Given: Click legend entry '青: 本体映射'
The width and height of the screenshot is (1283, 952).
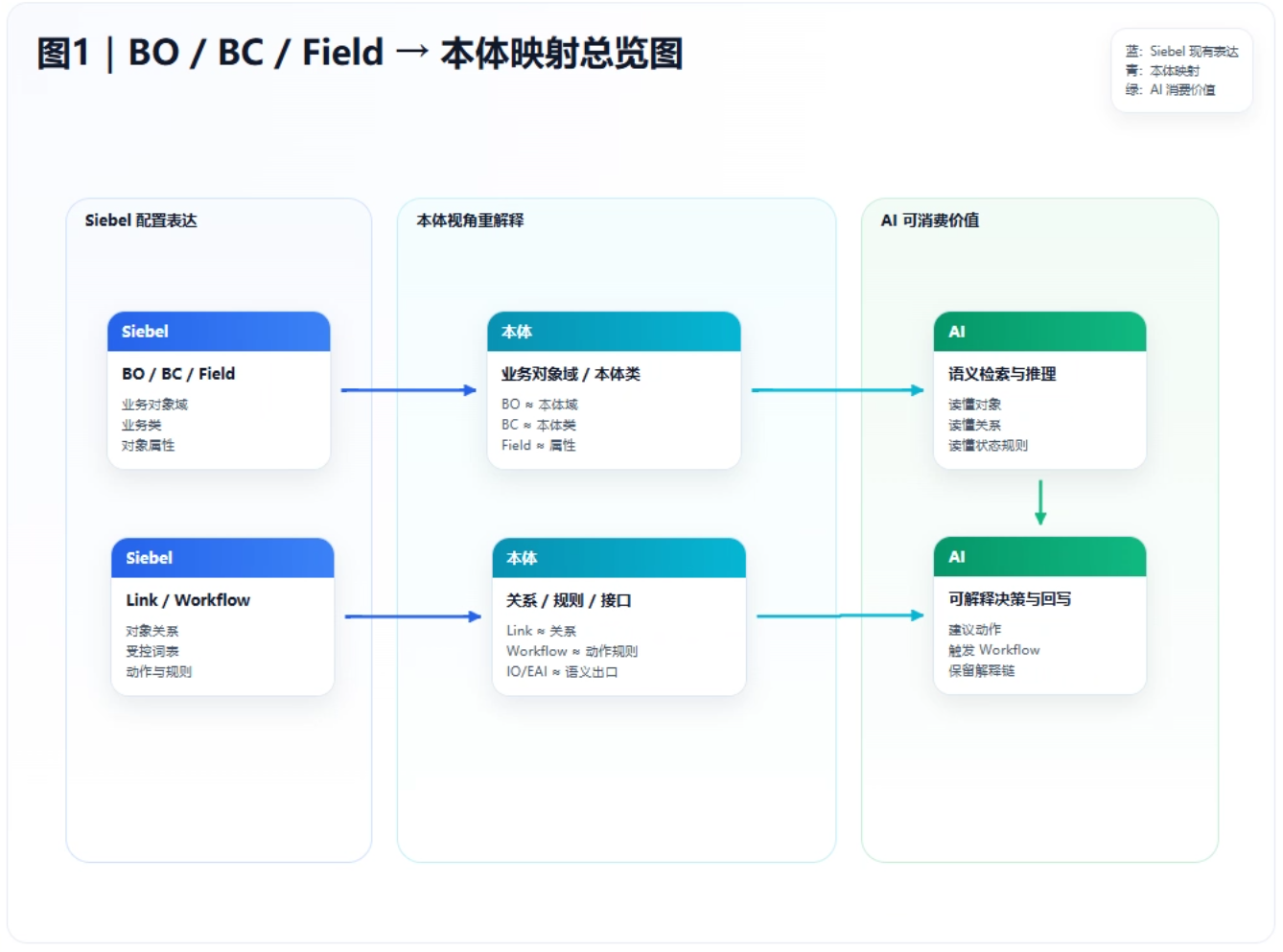Looking at the screenshot, I should coord(1162,70).
